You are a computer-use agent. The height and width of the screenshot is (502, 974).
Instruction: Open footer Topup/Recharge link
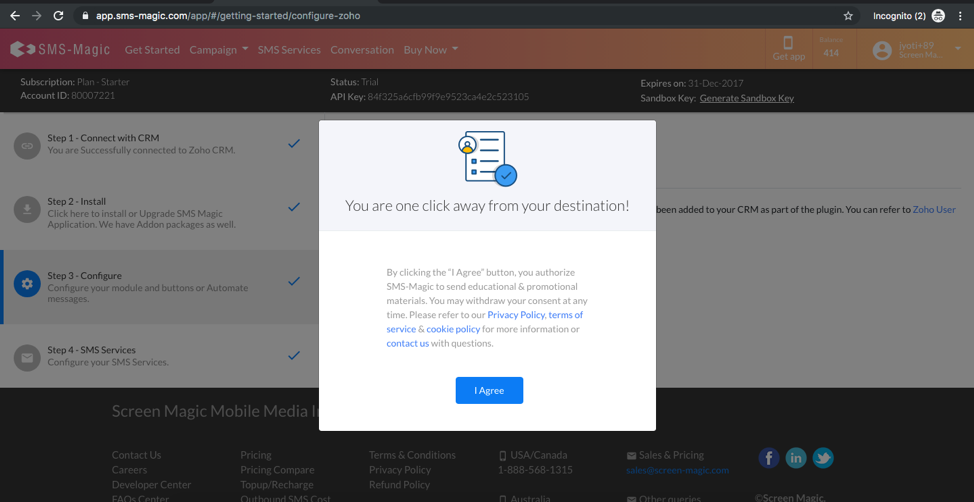[x=277, y=485]
